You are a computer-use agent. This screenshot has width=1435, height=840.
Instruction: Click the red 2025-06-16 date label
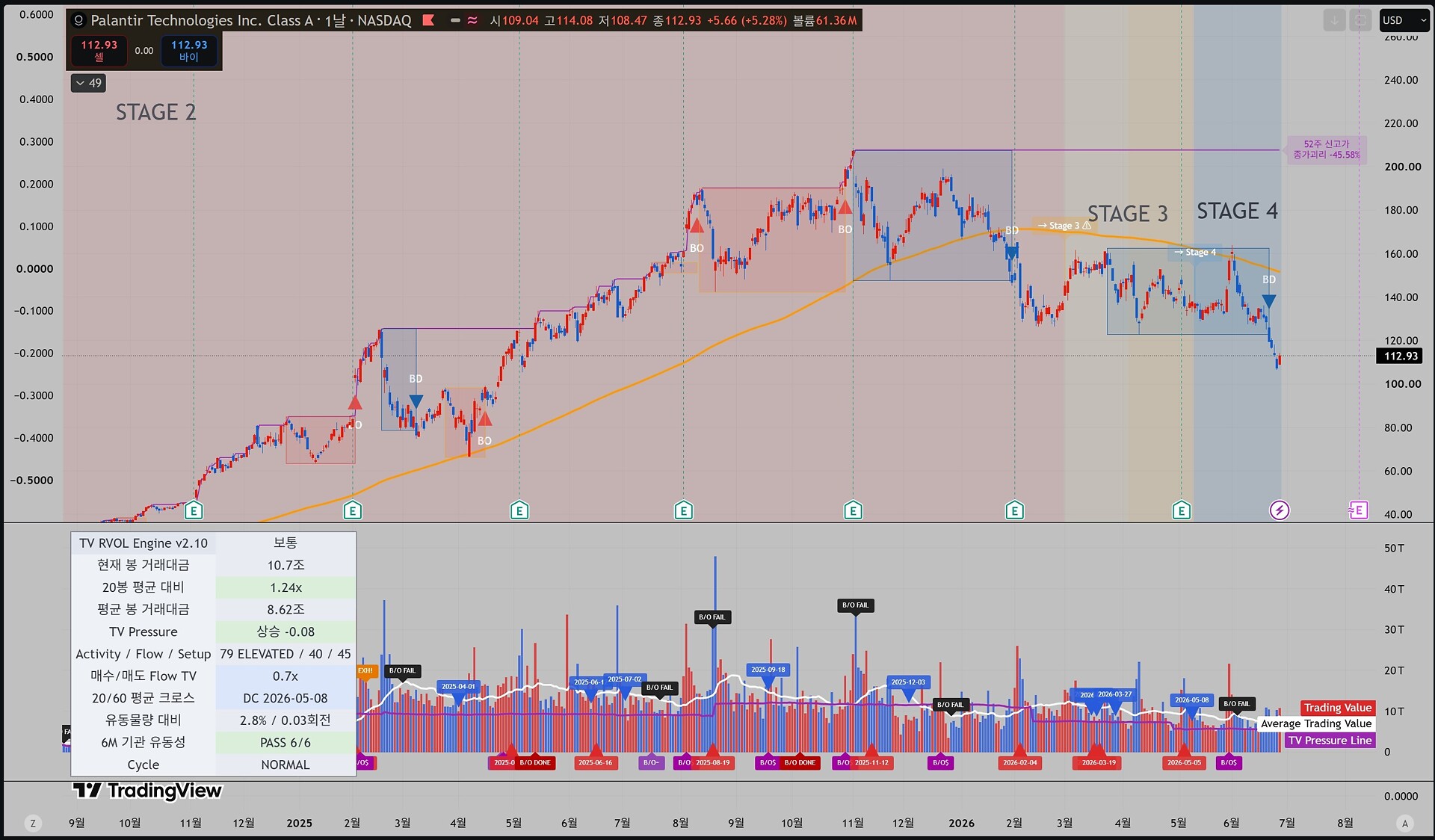[596, 763]
